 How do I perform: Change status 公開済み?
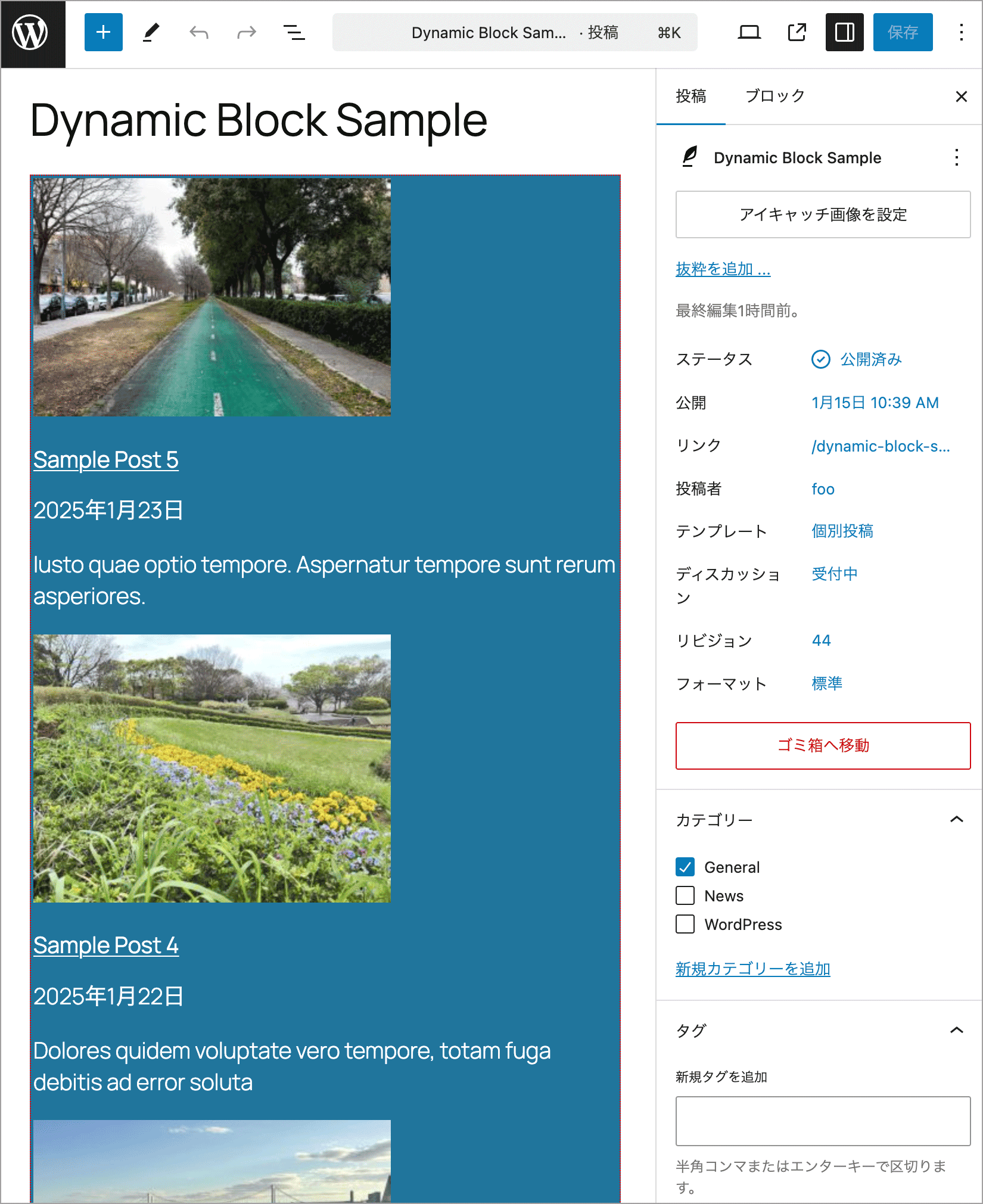857,359
